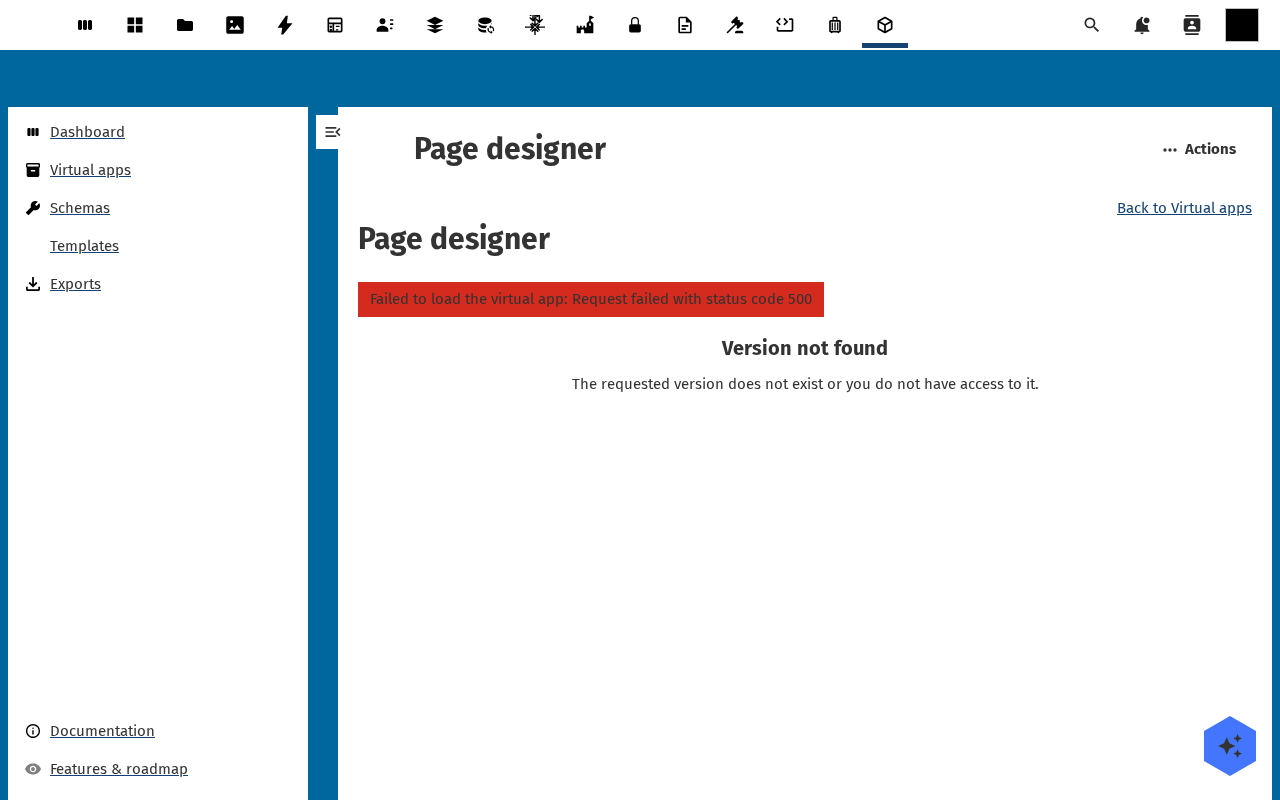Go to Dashboard in the sidebar

(87, 132)
